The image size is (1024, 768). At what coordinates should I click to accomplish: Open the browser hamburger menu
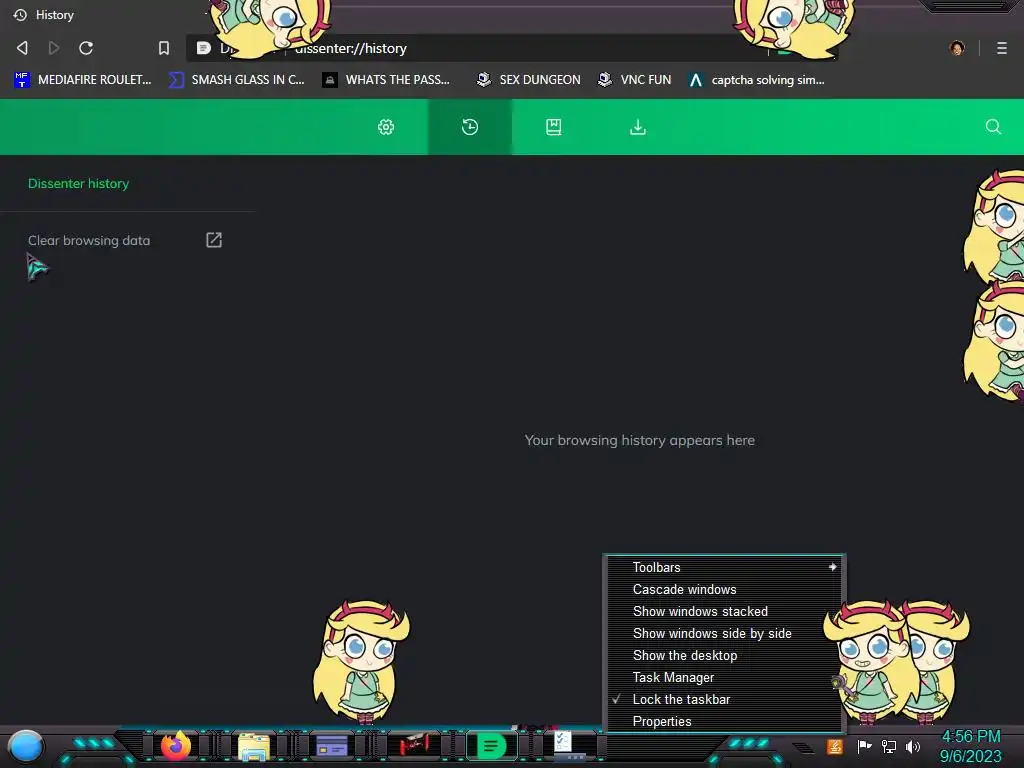click(1002, 48)
